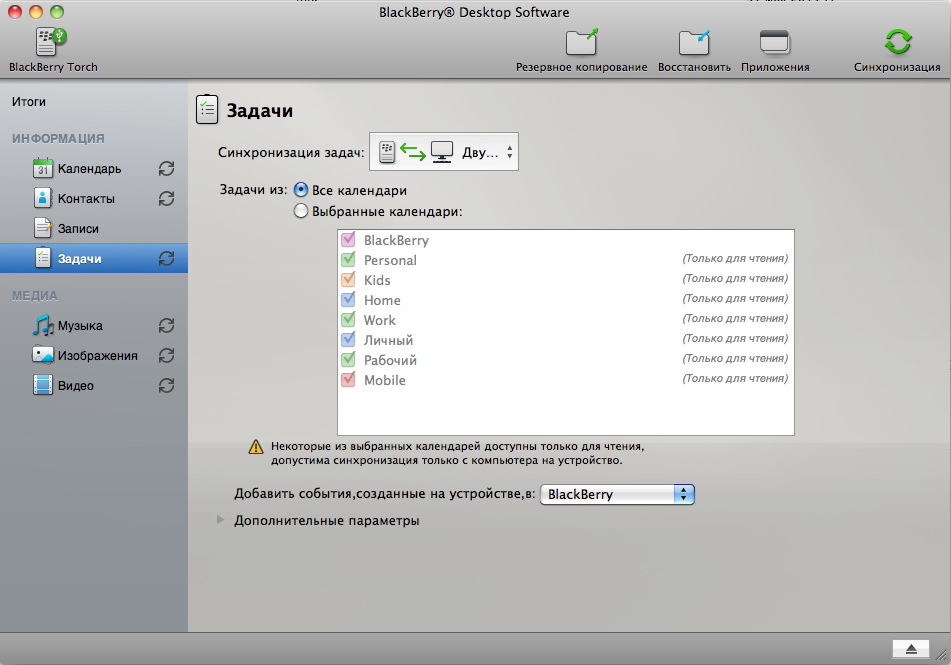
Task: Click sync indicator next to Изображения
Action: 166,356
